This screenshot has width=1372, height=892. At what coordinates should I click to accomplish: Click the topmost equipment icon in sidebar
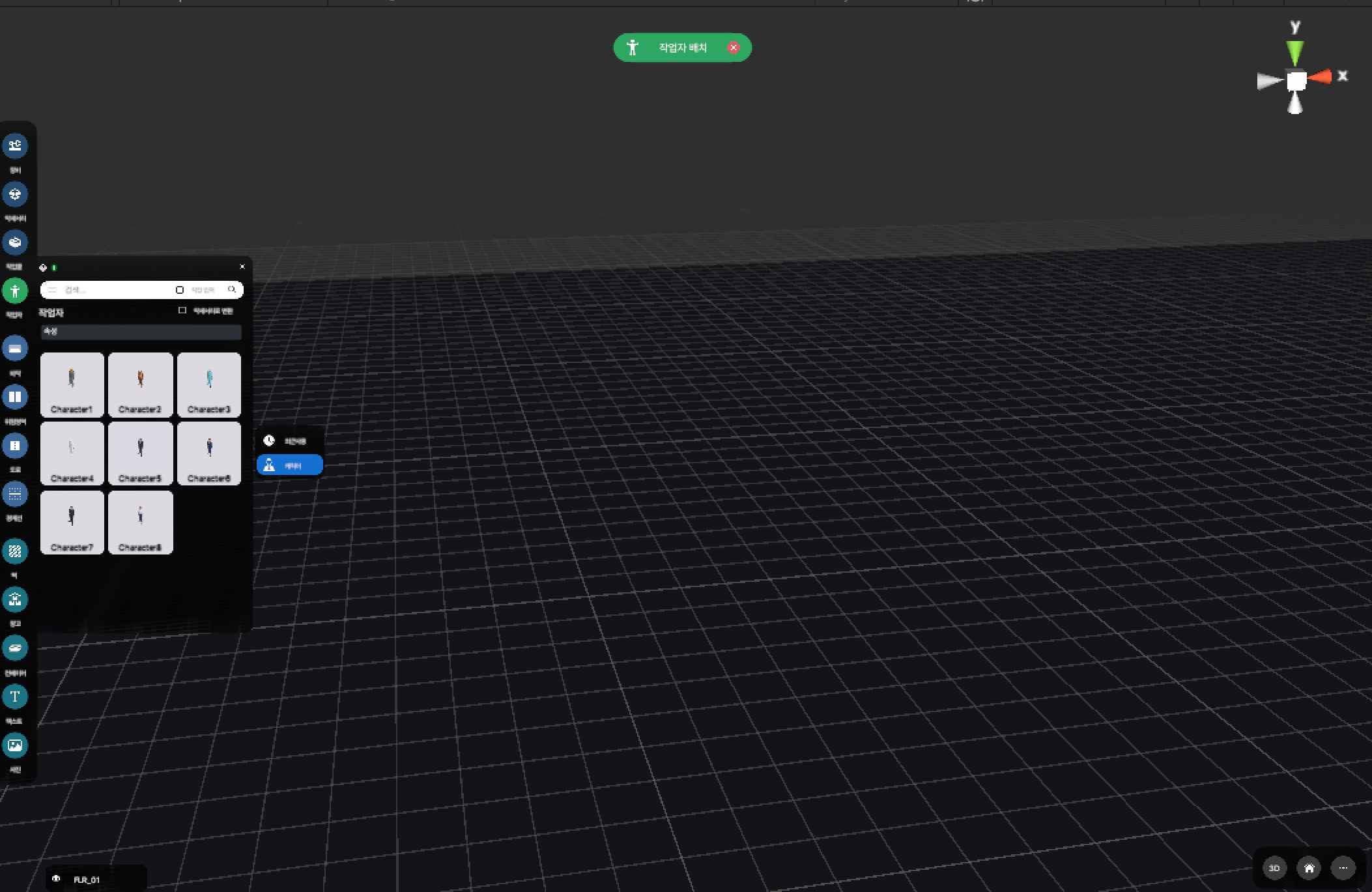(x=15, y=145)
